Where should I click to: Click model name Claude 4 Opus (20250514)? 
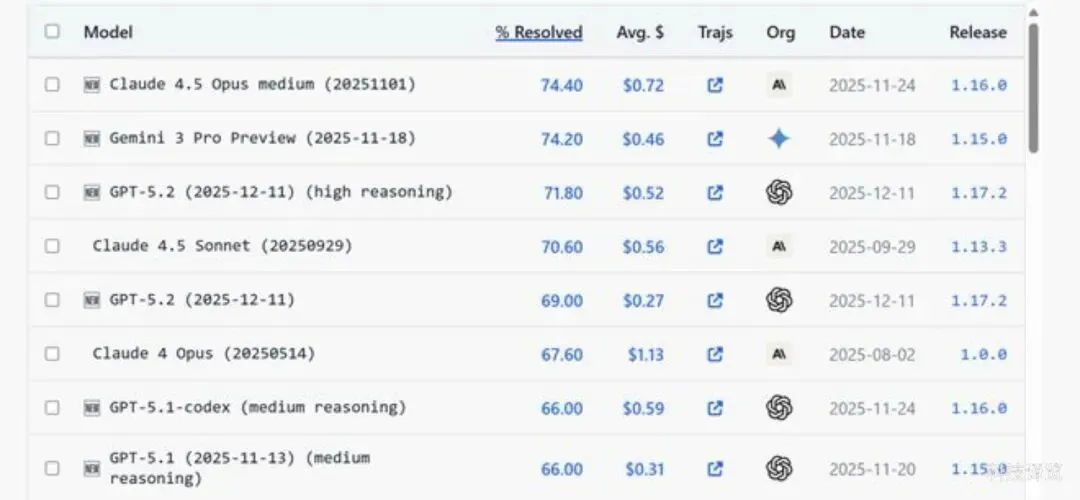(x=204, y=354)
